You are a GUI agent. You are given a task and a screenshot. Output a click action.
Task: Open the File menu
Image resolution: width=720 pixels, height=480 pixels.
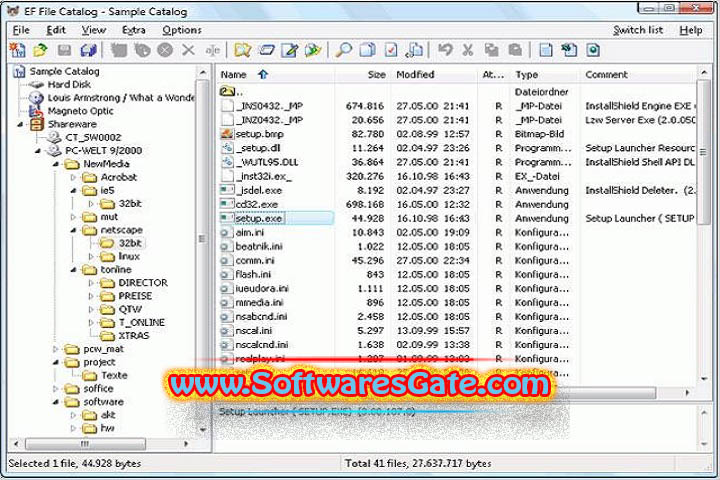tap(21, 30)
